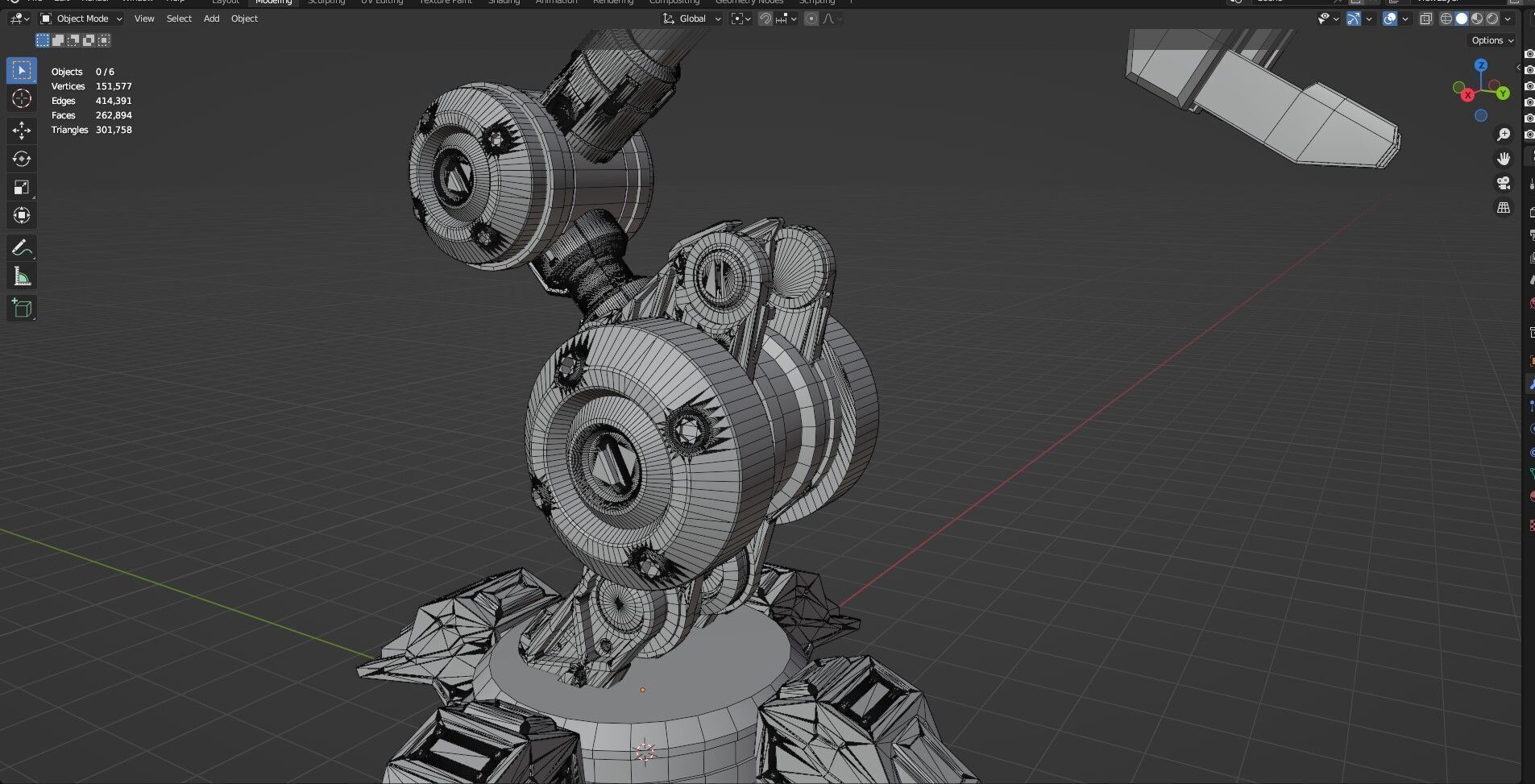Set selection mode to invert
The image size is (1535, 784).
coord(89,40)
